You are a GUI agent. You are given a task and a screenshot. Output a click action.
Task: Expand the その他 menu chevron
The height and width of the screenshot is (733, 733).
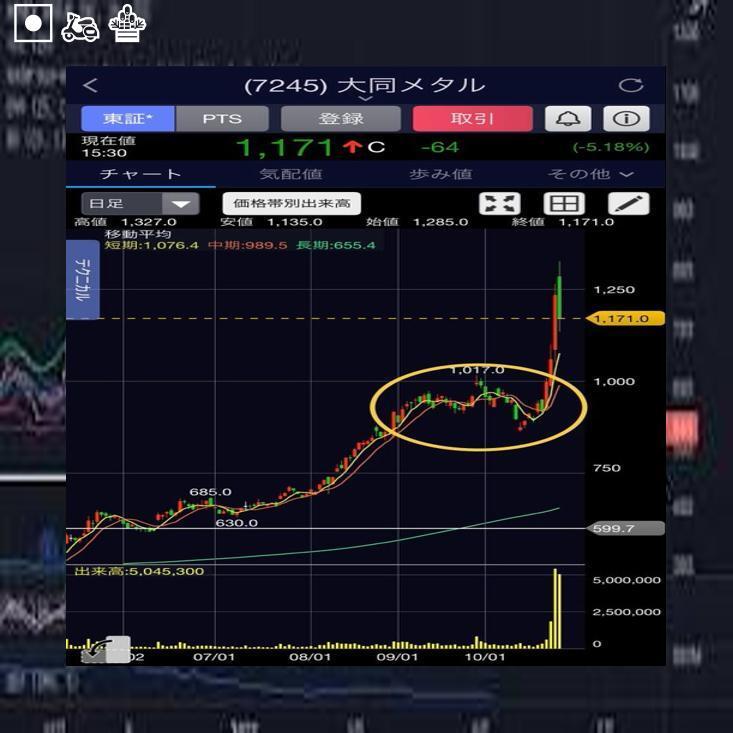click(626, 174)
